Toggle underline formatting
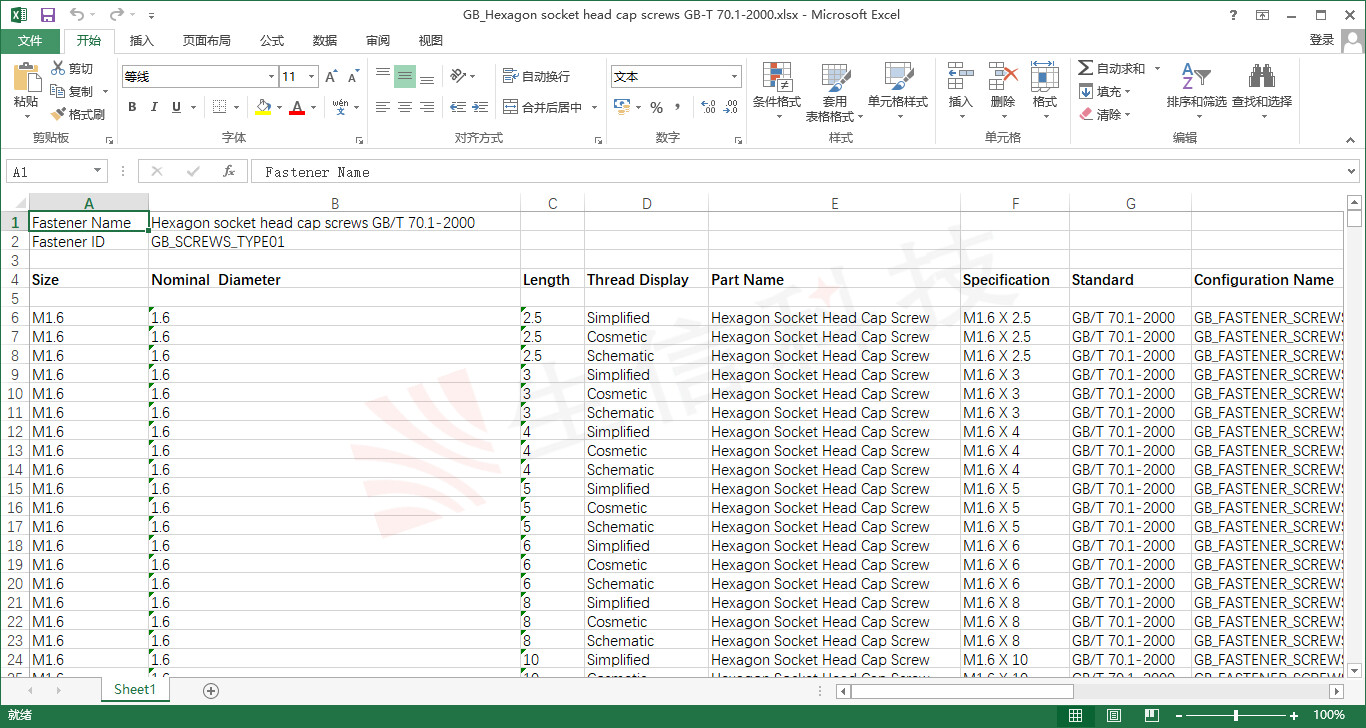This screenshot has height=728, width=1366. [176, 107]
